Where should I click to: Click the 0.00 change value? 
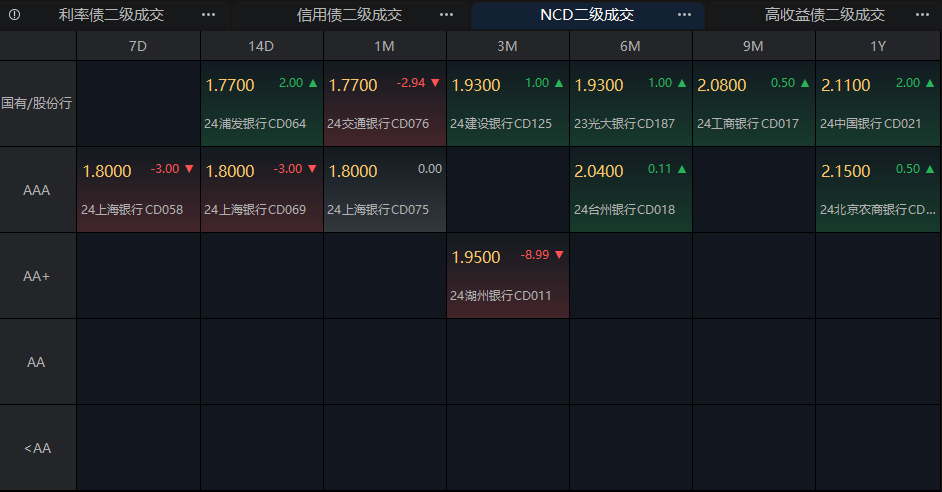coord(430,169)
